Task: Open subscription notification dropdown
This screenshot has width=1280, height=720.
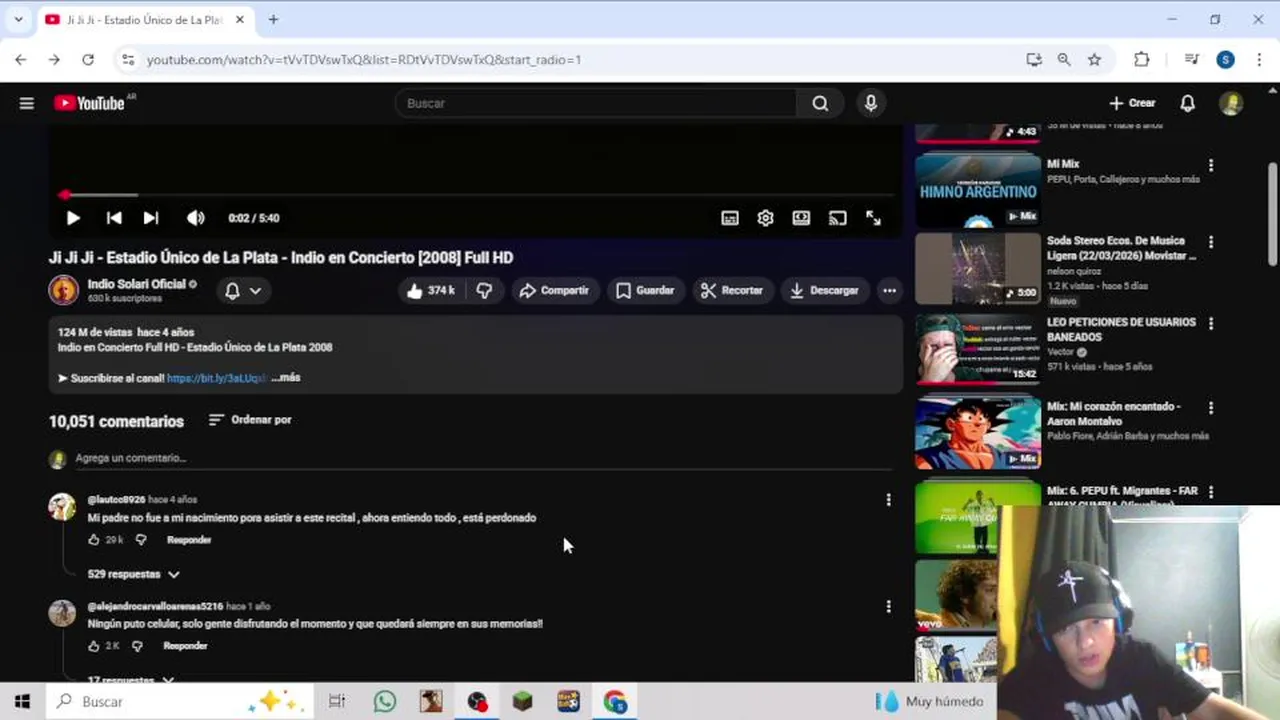Action: (x=243, y=291)
